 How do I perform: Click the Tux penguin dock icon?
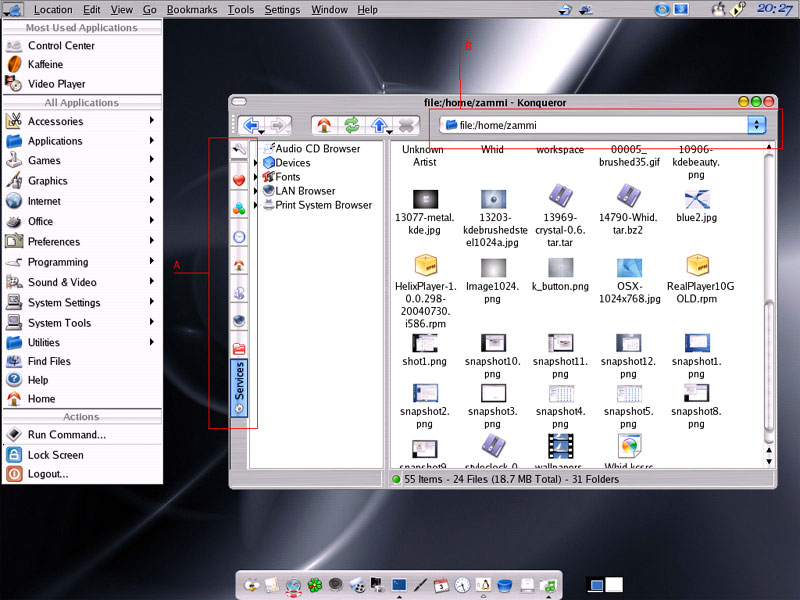tap(483, 585)
